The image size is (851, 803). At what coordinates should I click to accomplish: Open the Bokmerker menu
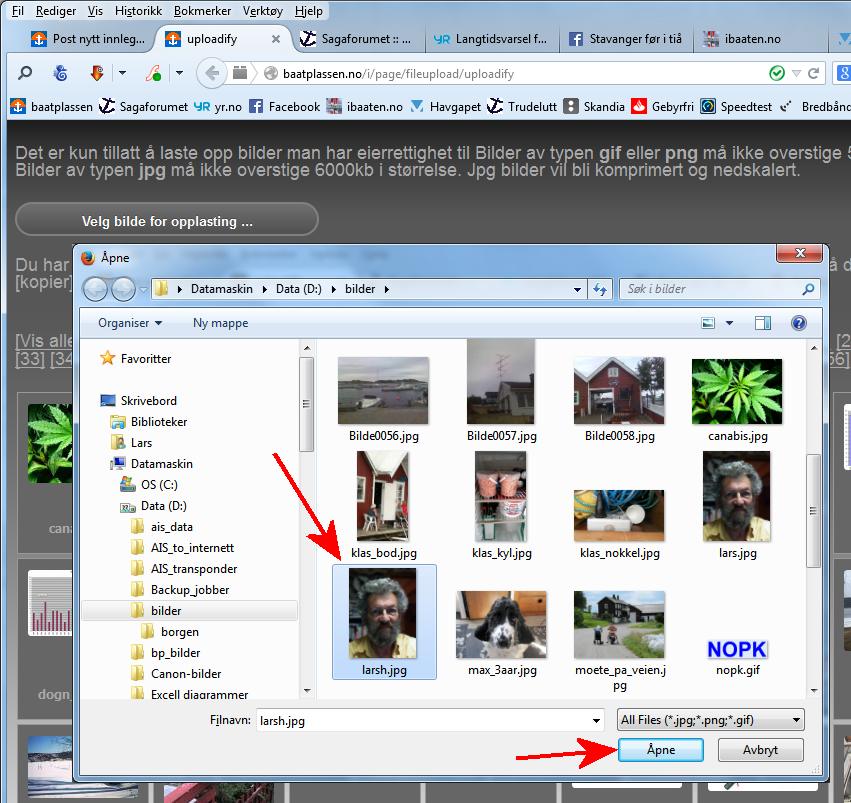point(202,11)
